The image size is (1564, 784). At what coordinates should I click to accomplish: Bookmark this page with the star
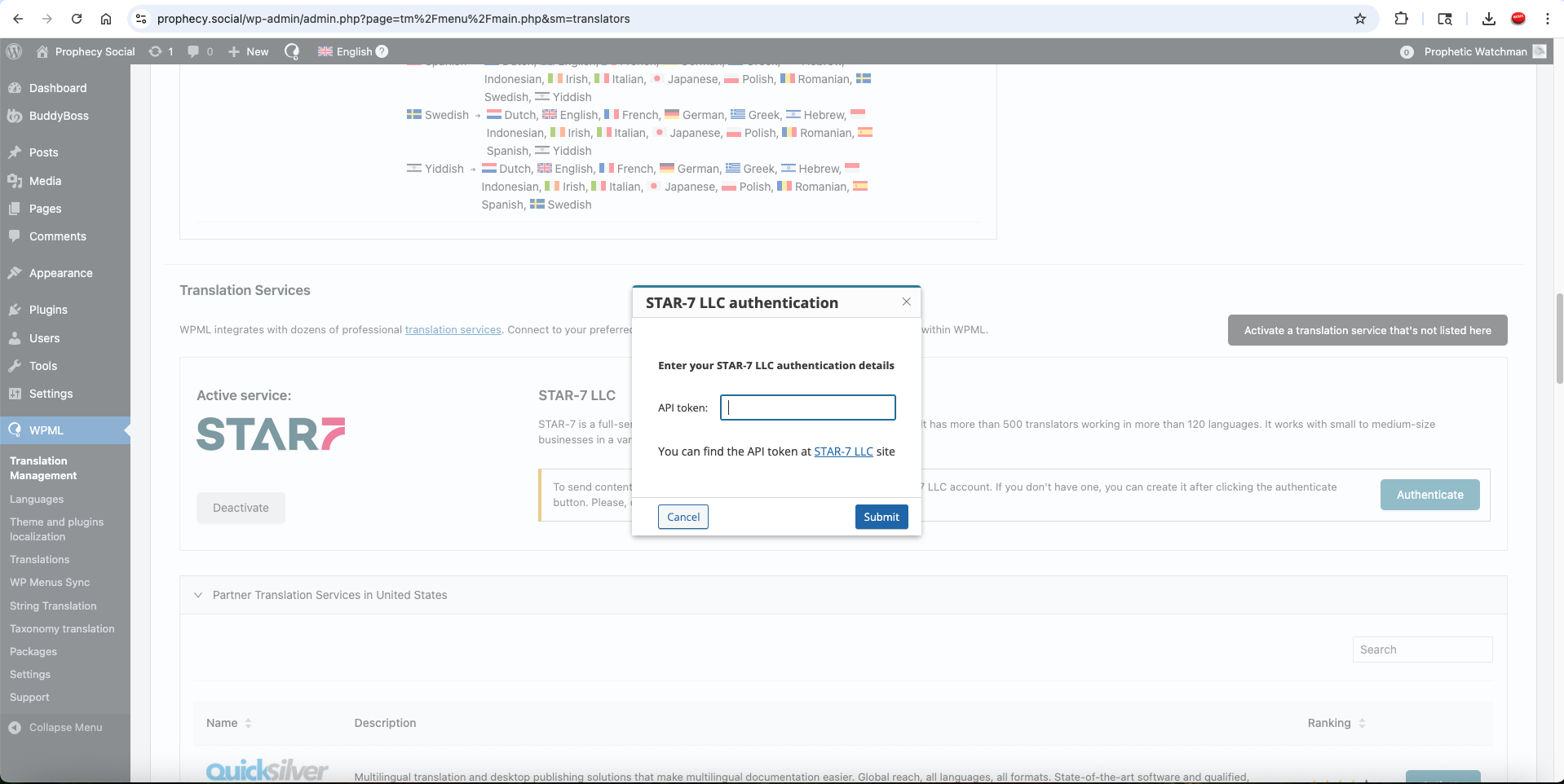pyautogui.click(x=1360, y=19)
